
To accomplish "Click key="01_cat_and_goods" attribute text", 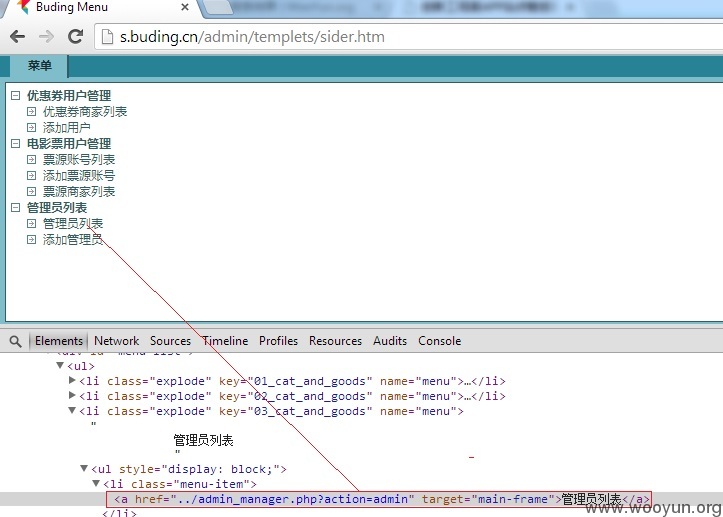I will pyautogui.click(x=296, y=381).
